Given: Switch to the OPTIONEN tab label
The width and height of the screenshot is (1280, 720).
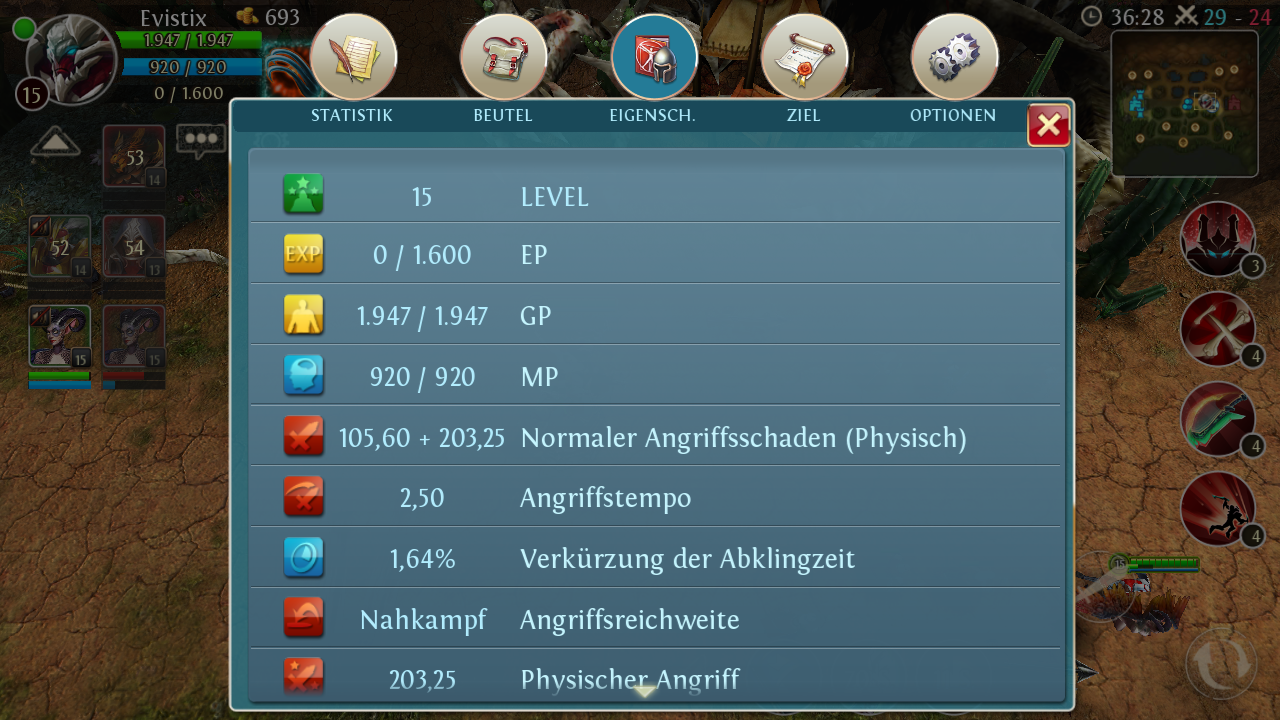Looking at the screenshot, I should pyautogui.click(x=953, y=115).
